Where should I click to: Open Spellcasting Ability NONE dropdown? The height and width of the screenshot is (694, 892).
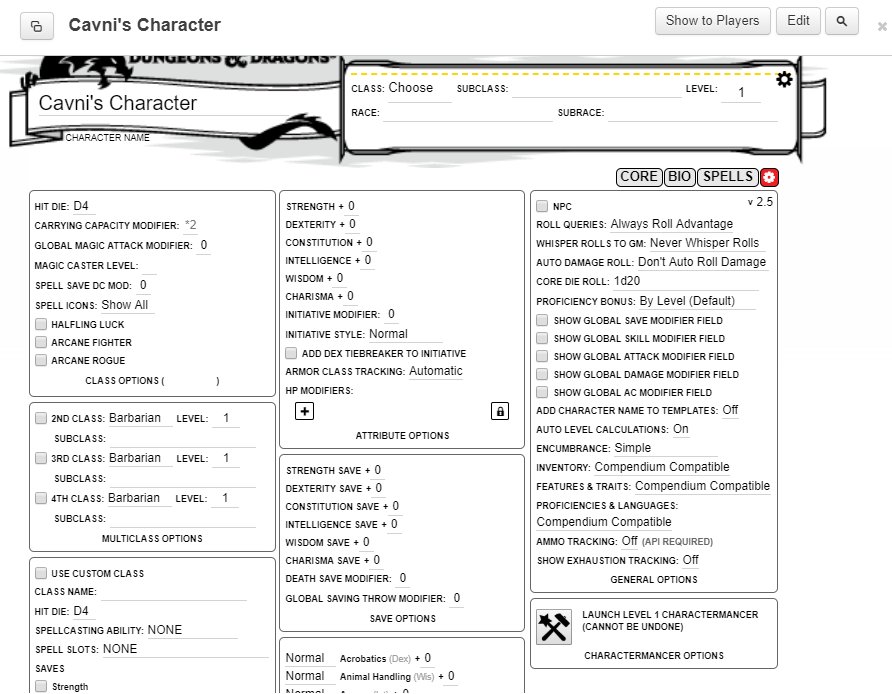coord(192,630)
